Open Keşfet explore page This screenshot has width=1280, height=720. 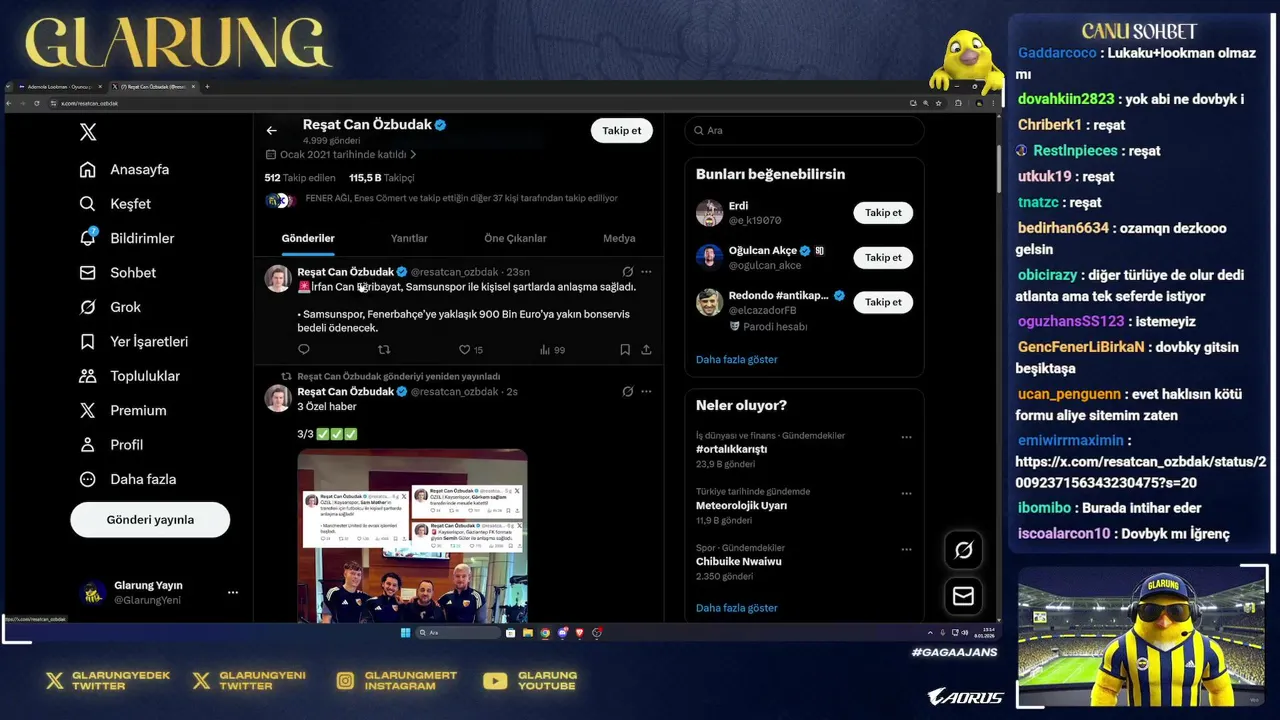115,204
